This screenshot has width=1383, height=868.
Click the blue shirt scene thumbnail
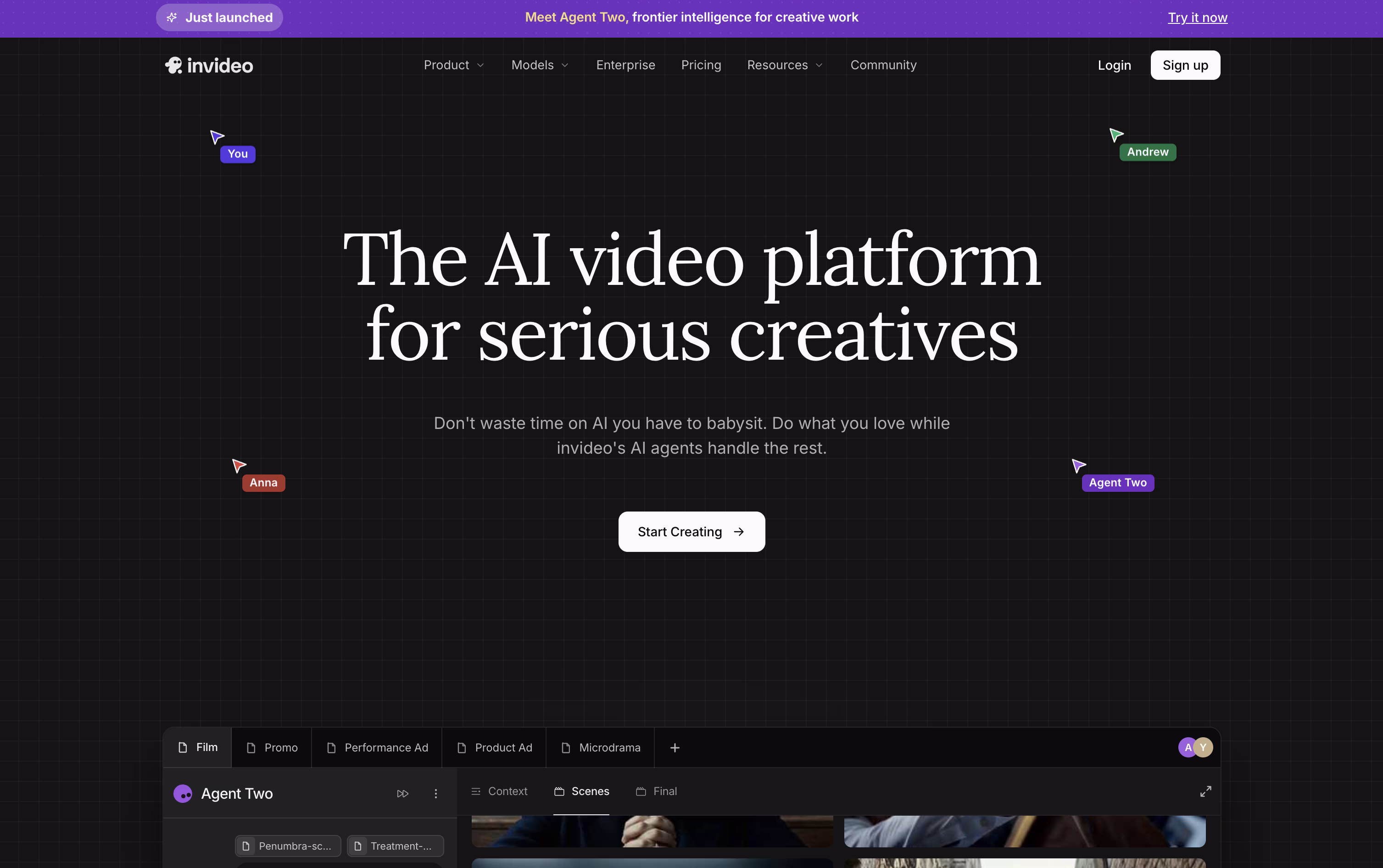tap(1024, 831)
